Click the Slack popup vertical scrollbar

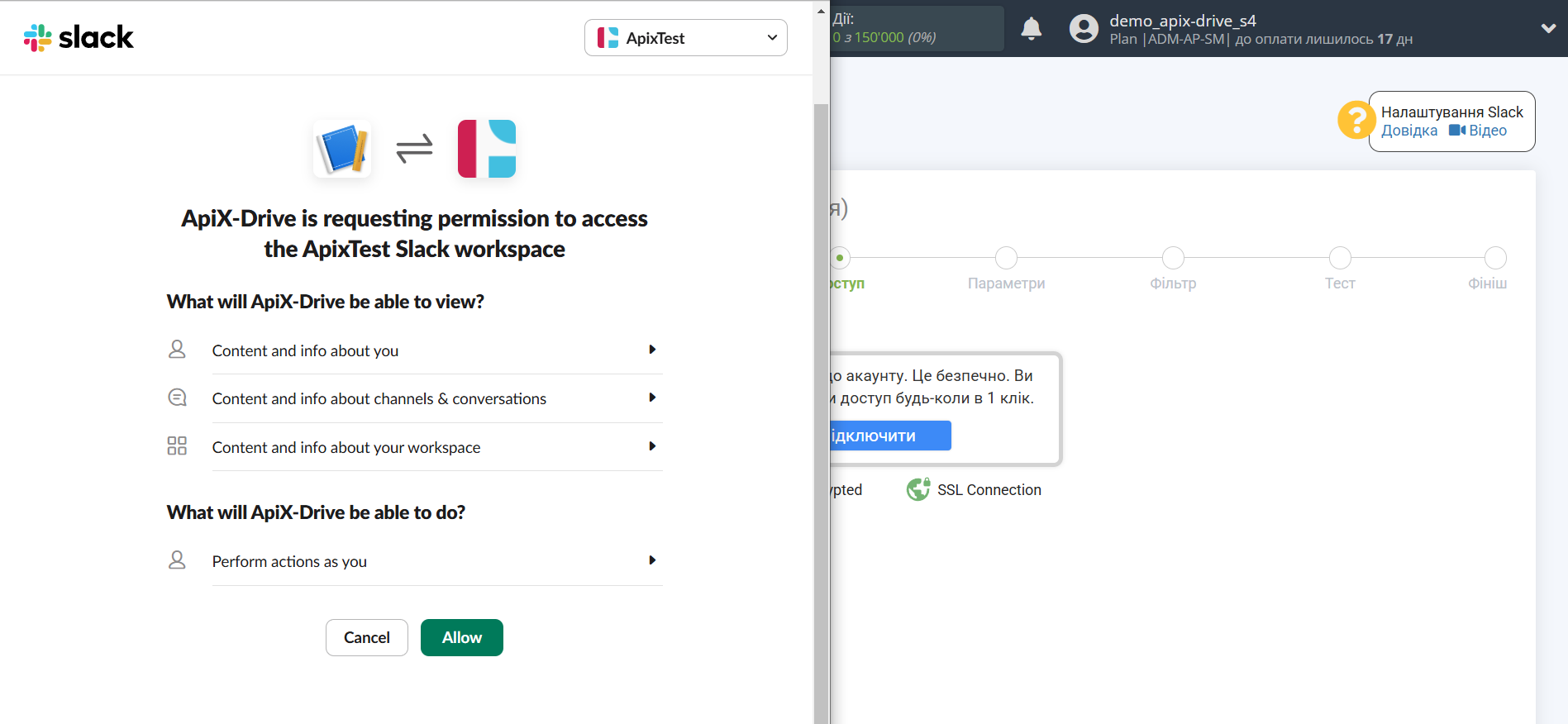pos(821,413)
